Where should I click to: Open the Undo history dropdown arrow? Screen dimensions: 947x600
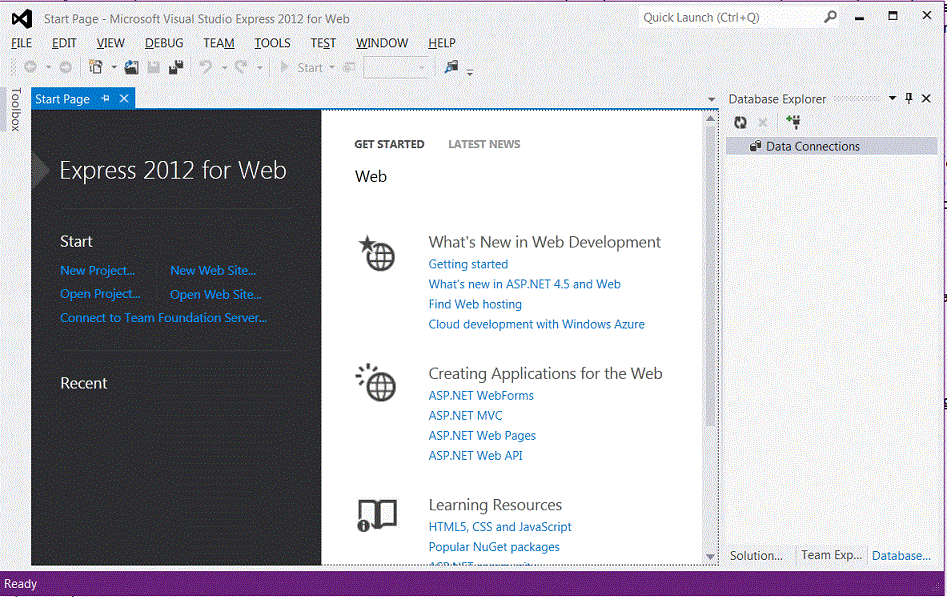click(x=224, y=68)
